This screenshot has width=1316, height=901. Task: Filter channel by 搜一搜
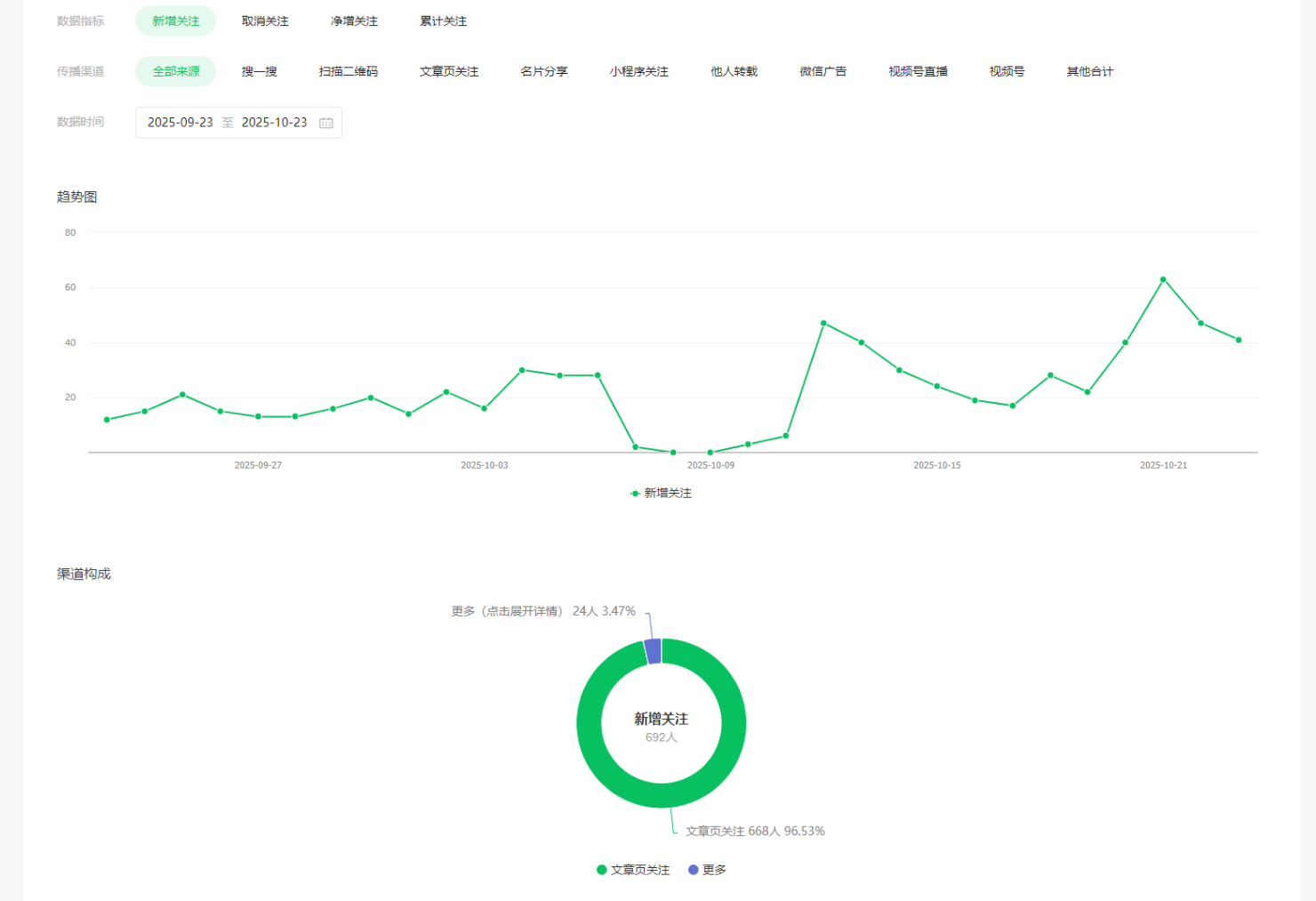259,71
